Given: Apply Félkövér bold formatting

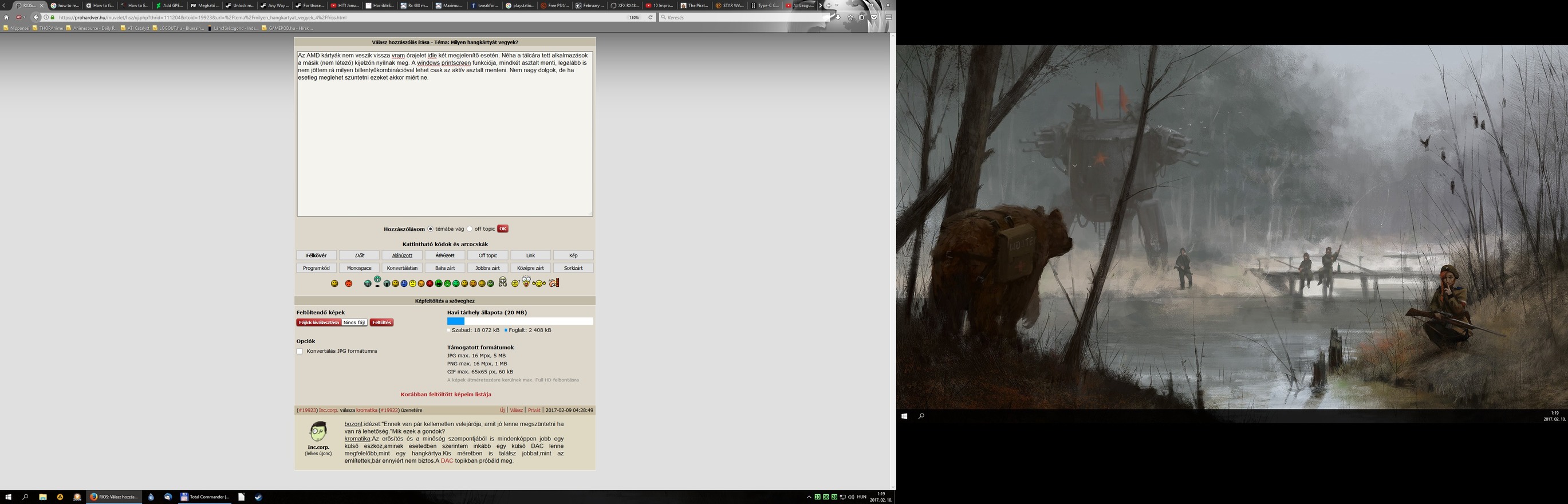Looking at the screenshot, I should coord(317,255).
